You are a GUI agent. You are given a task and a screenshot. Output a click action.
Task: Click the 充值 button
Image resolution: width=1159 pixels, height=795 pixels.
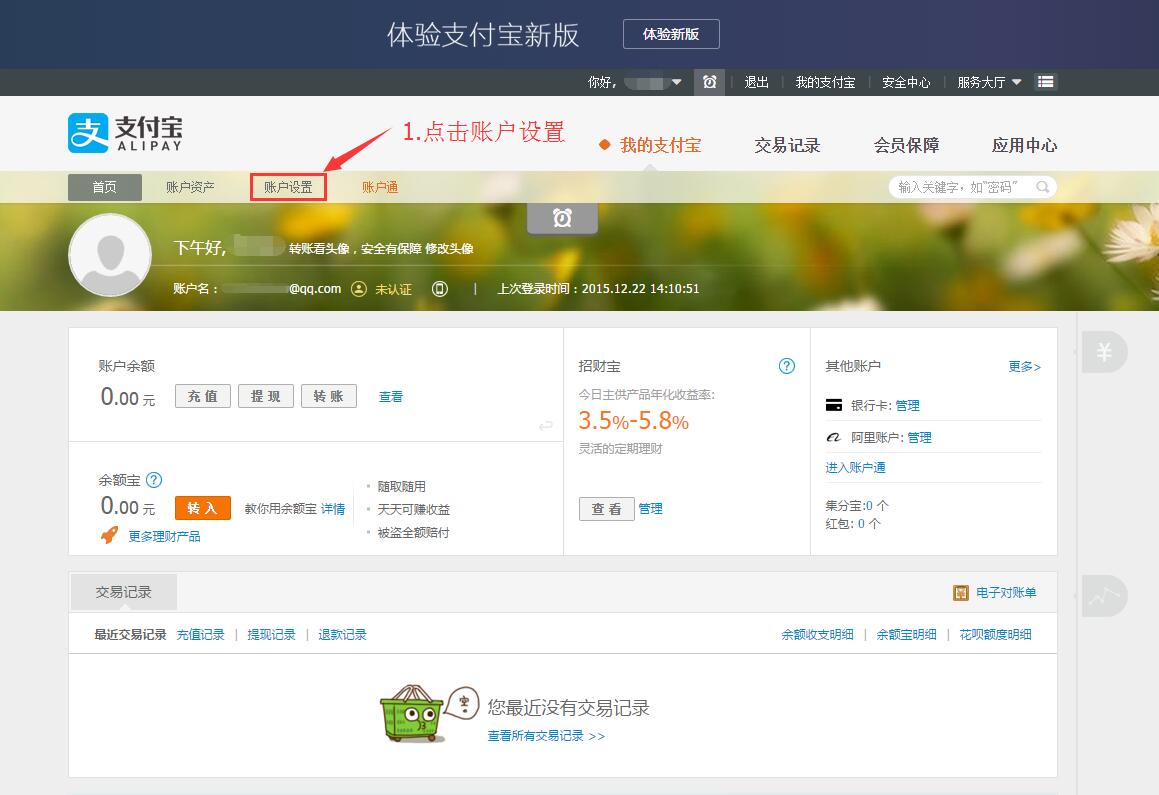pyautogui.click(x=203, y=396)
